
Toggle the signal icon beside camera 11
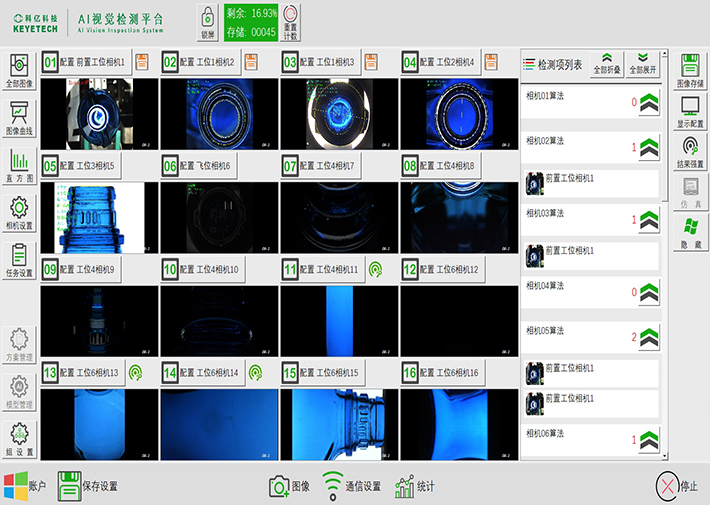(x=374, y=269)
